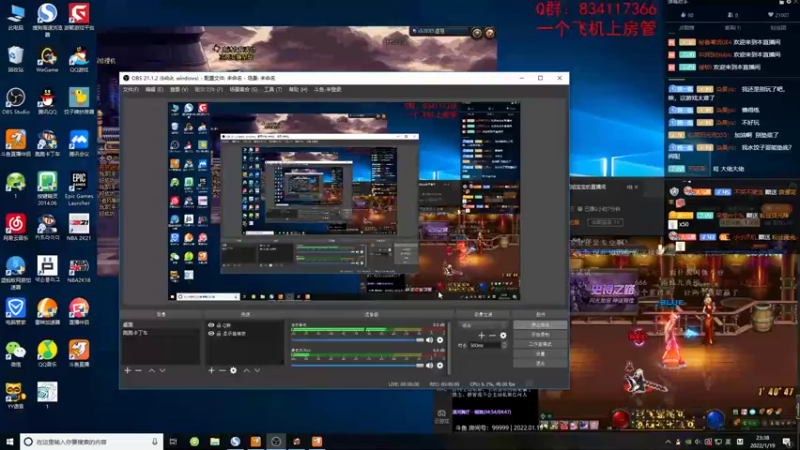Toggle visibility eye of first source

pos(211,325)
